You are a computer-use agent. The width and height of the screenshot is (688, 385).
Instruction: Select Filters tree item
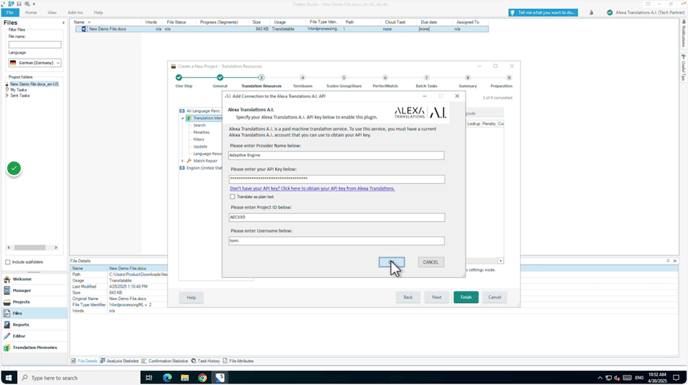point(199,139)
